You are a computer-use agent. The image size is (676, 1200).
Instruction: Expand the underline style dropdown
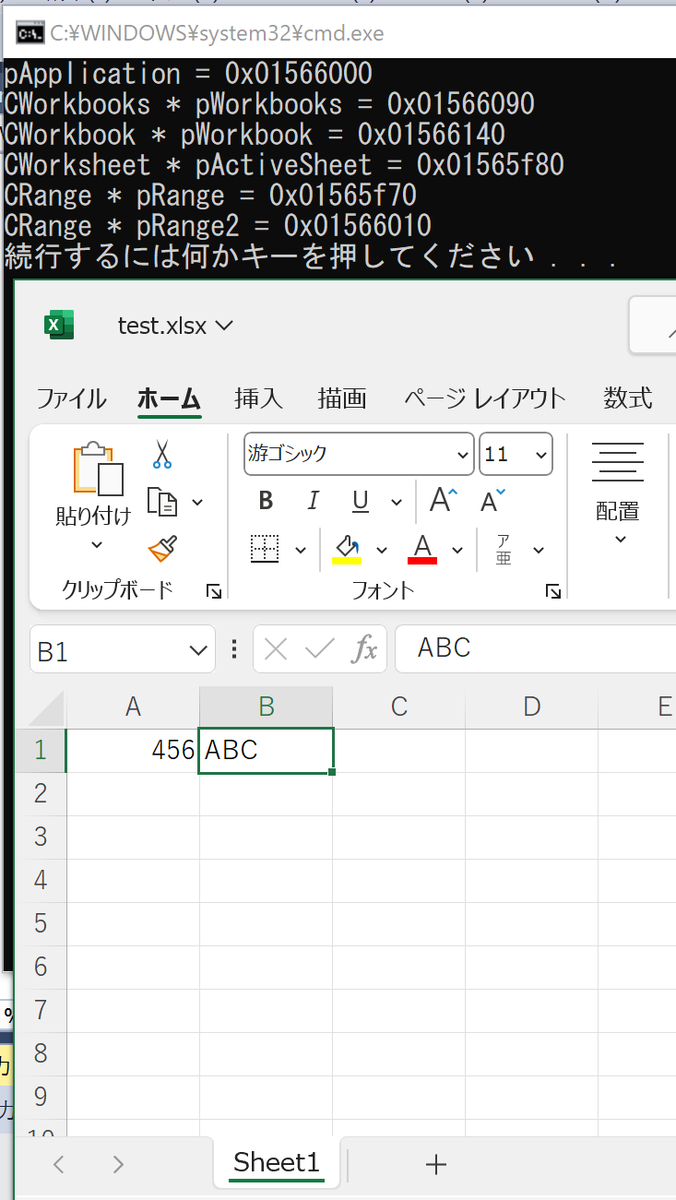396,502
